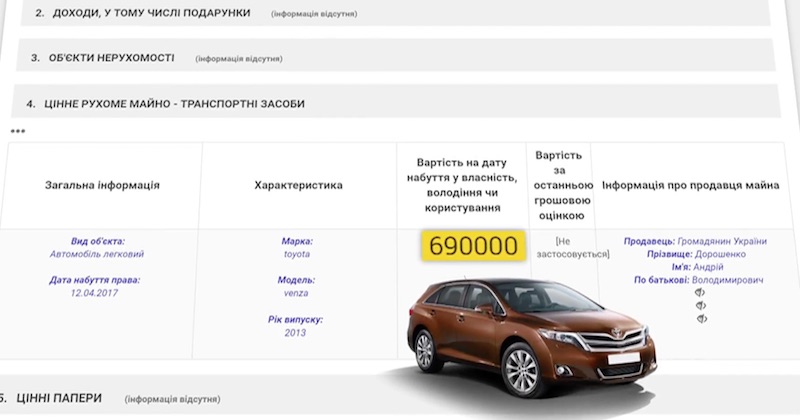Click the first crossed-eye hidden info icon
This screenshot has height=420, width=800.
pyautogui.click(x=700, y=292)
